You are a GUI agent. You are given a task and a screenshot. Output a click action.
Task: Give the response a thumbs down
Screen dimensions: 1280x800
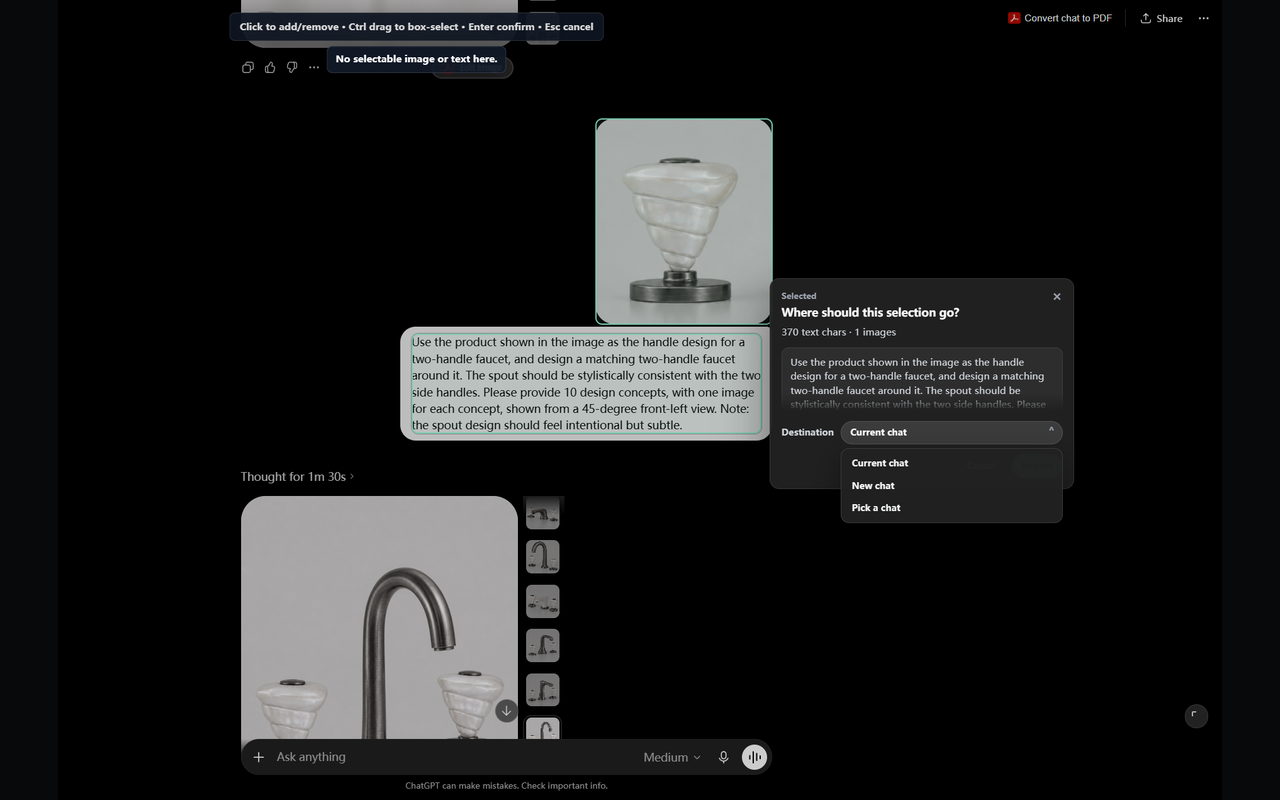pyautogui.click(x=292, y=67)
